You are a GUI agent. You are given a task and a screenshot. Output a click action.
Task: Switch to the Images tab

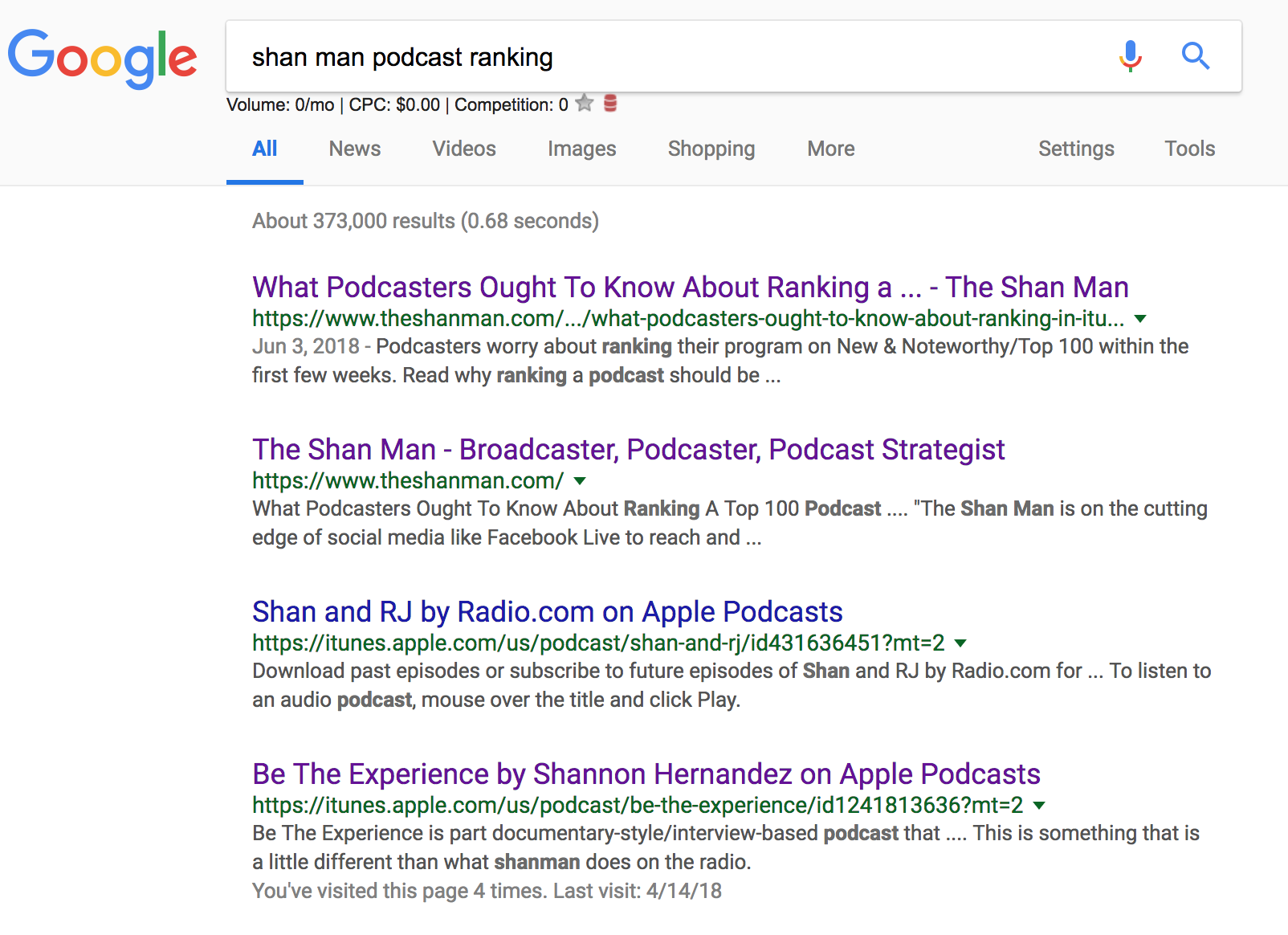[x=581, y=149]
